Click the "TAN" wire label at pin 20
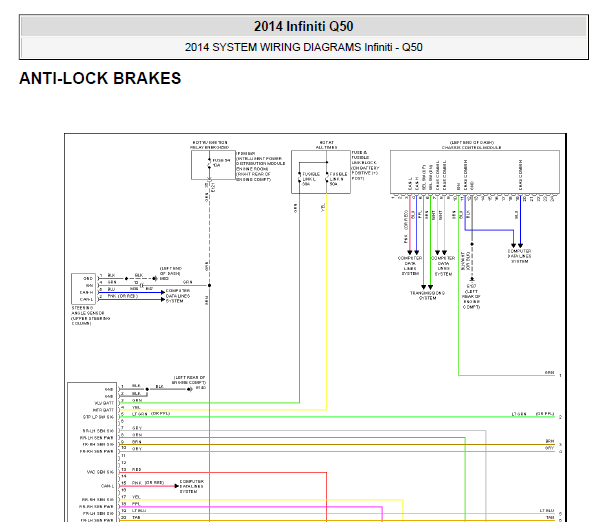 (136, 518)
